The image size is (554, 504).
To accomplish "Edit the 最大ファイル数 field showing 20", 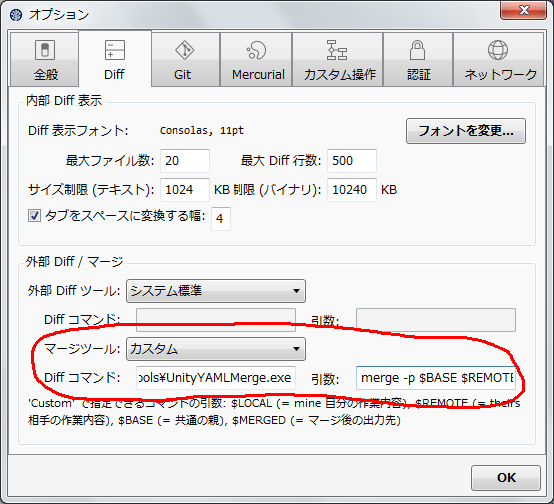I will point(185,161).
